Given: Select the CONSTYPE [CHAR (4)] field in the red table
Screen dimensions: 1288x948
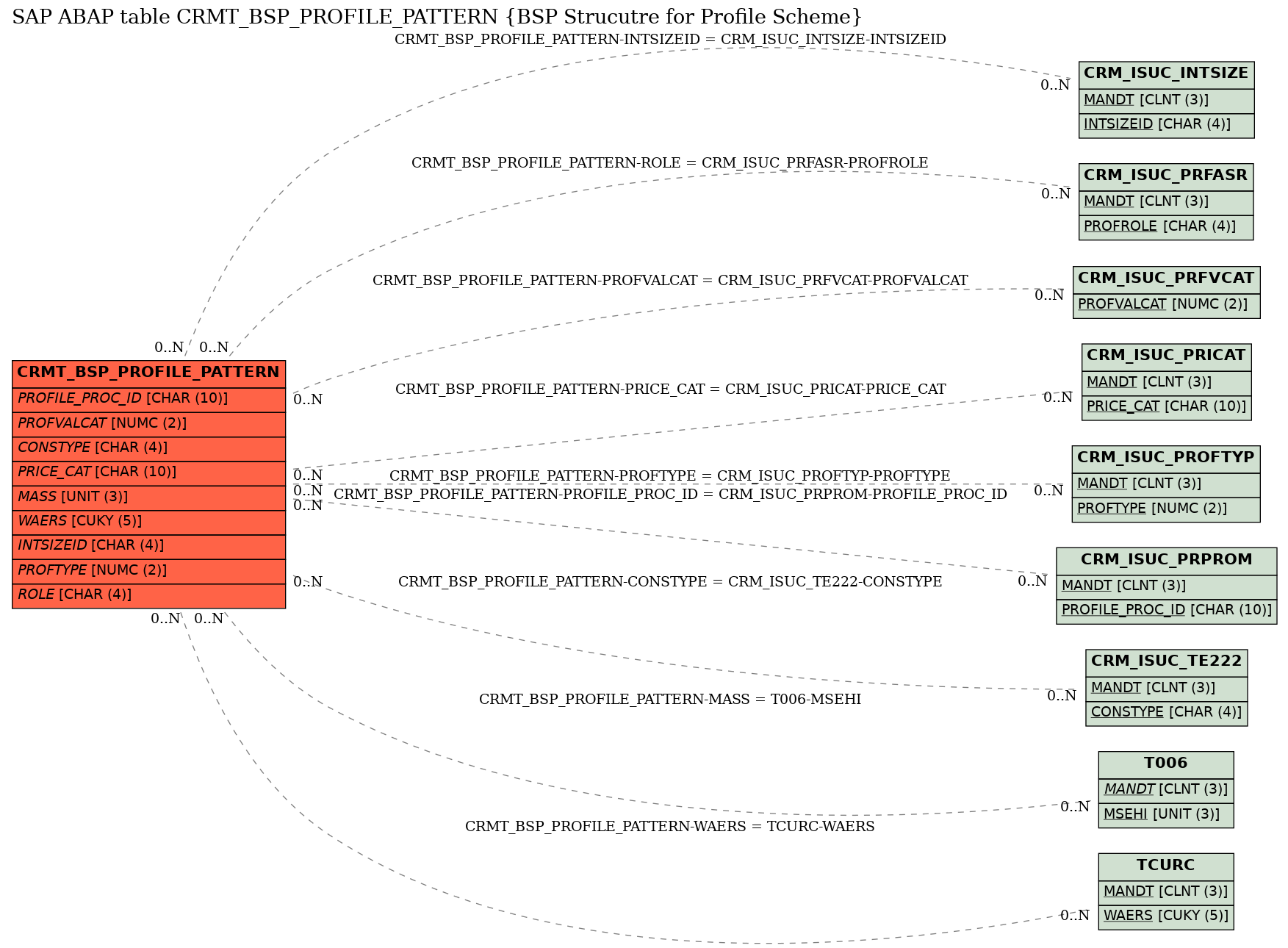Looking at the screenshot, I should click(x=148, y=448).
